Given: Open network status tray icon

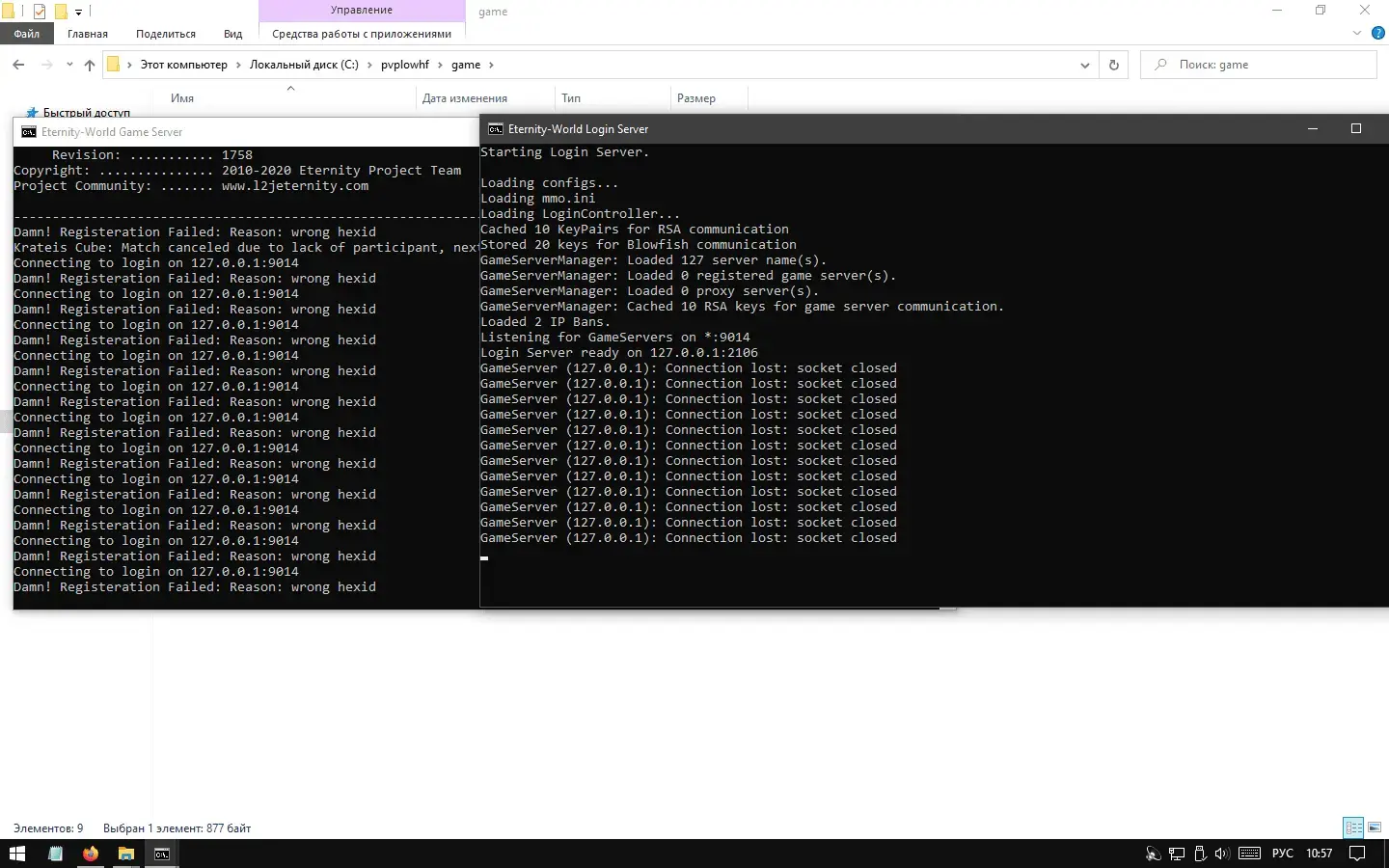Looking at the screenshot, I should (1177, 854).
